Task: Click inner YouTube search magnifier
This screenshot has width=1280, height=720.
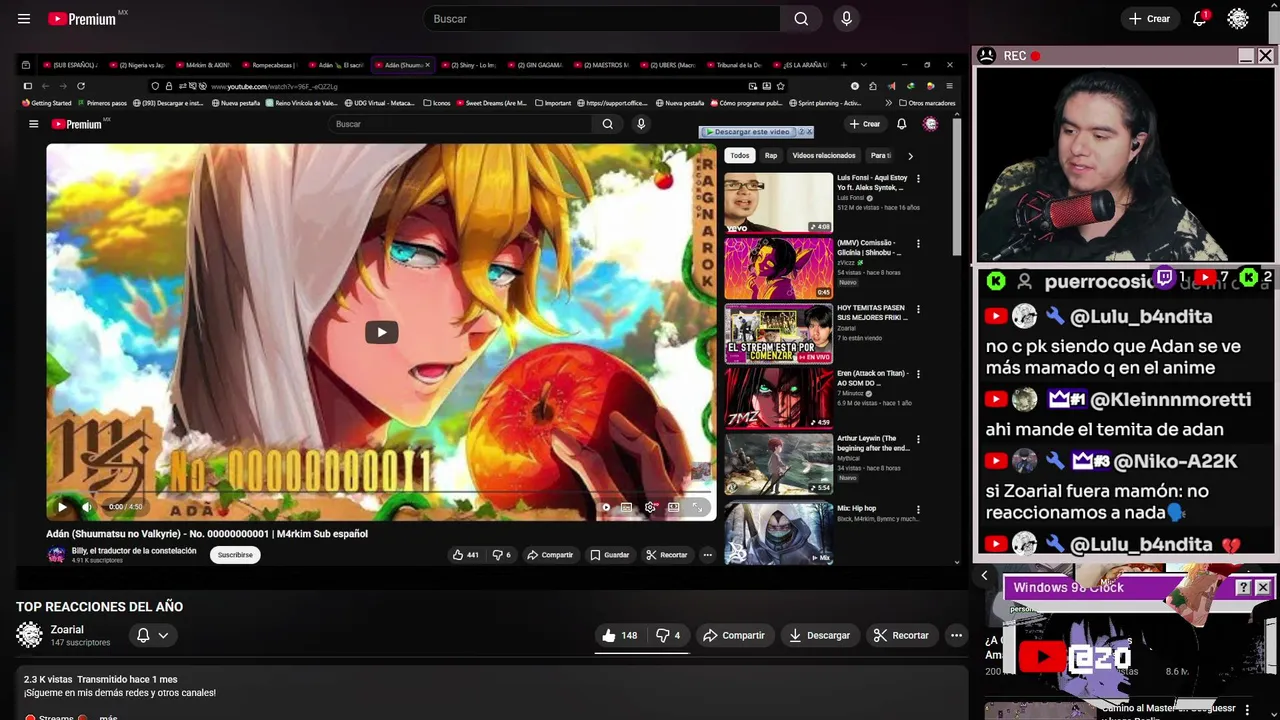Action: (607, 124)
